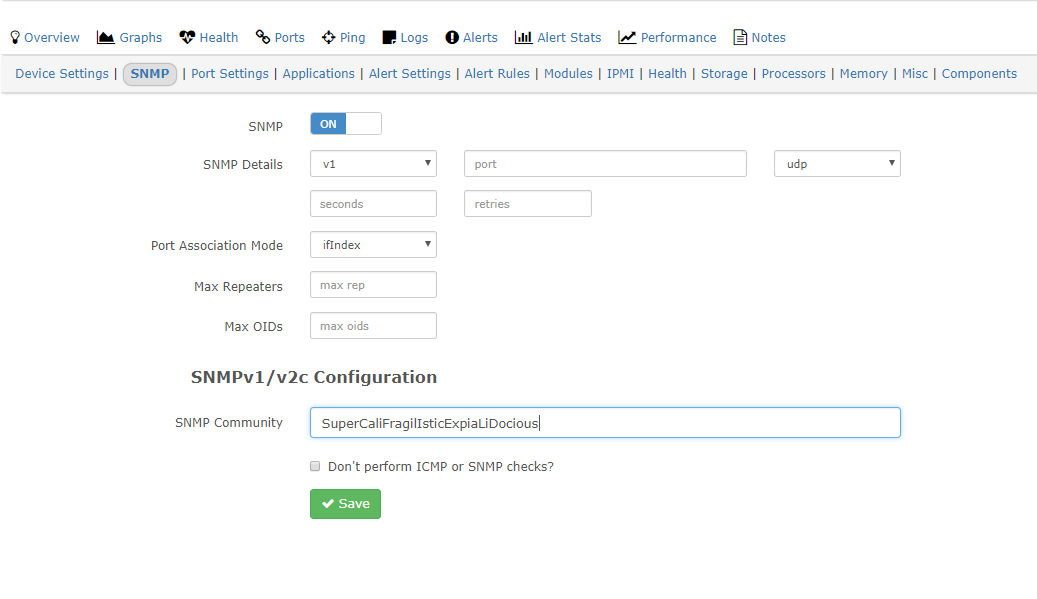Click the Ports link icon
This screenshot has height=599, width=1037.
263,38
